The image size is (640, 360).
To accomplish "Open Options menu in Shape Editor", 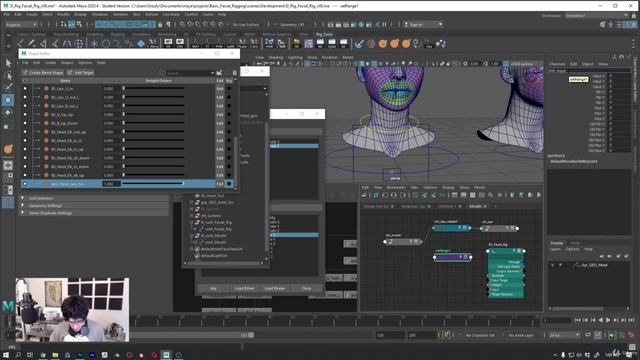I will pos(85,63).
